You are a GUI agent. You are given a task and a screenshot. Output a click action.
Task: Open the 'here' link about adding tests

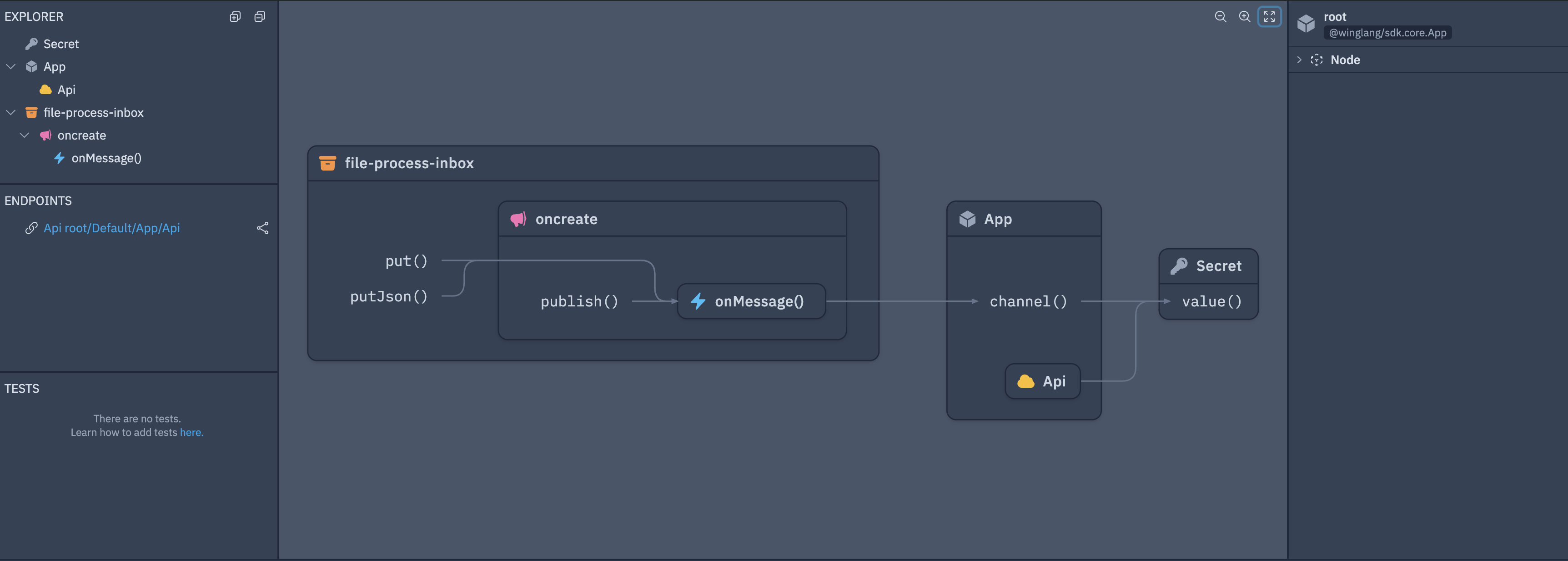(191, 433)
